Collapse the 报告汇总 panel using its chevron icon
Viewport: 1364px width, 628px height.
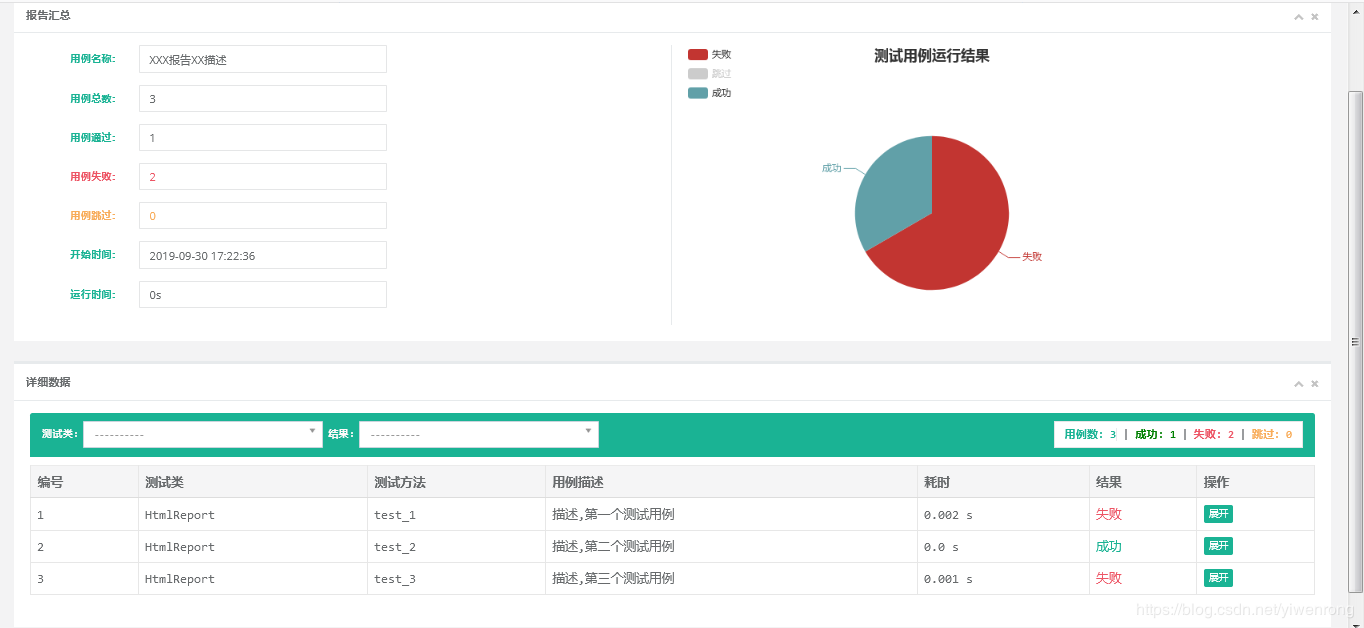(1298, 16)
